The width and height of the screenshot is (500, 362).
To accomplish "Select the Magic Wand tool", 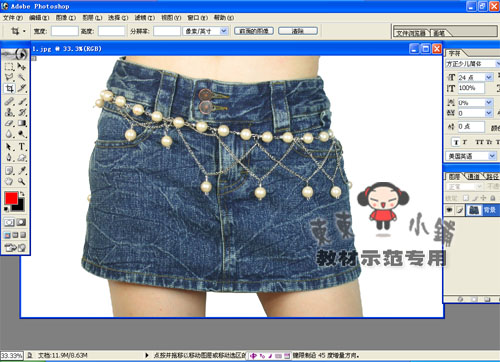I will coord(21,77).
